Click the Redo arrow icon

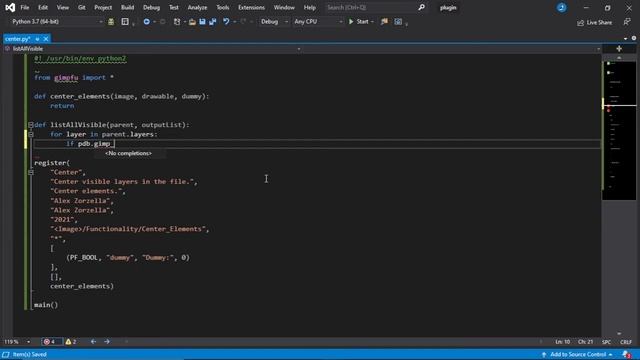point(243,22)
